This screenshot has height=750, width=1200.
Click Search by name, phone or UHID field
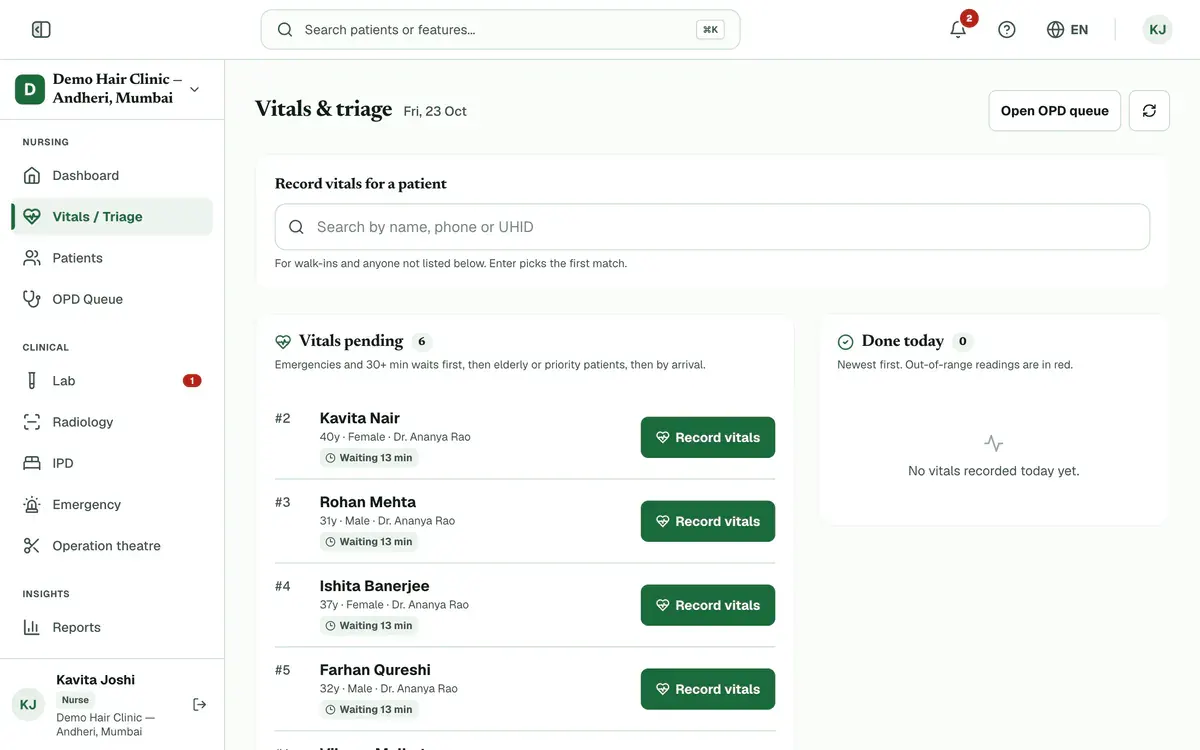pos(712,227)
